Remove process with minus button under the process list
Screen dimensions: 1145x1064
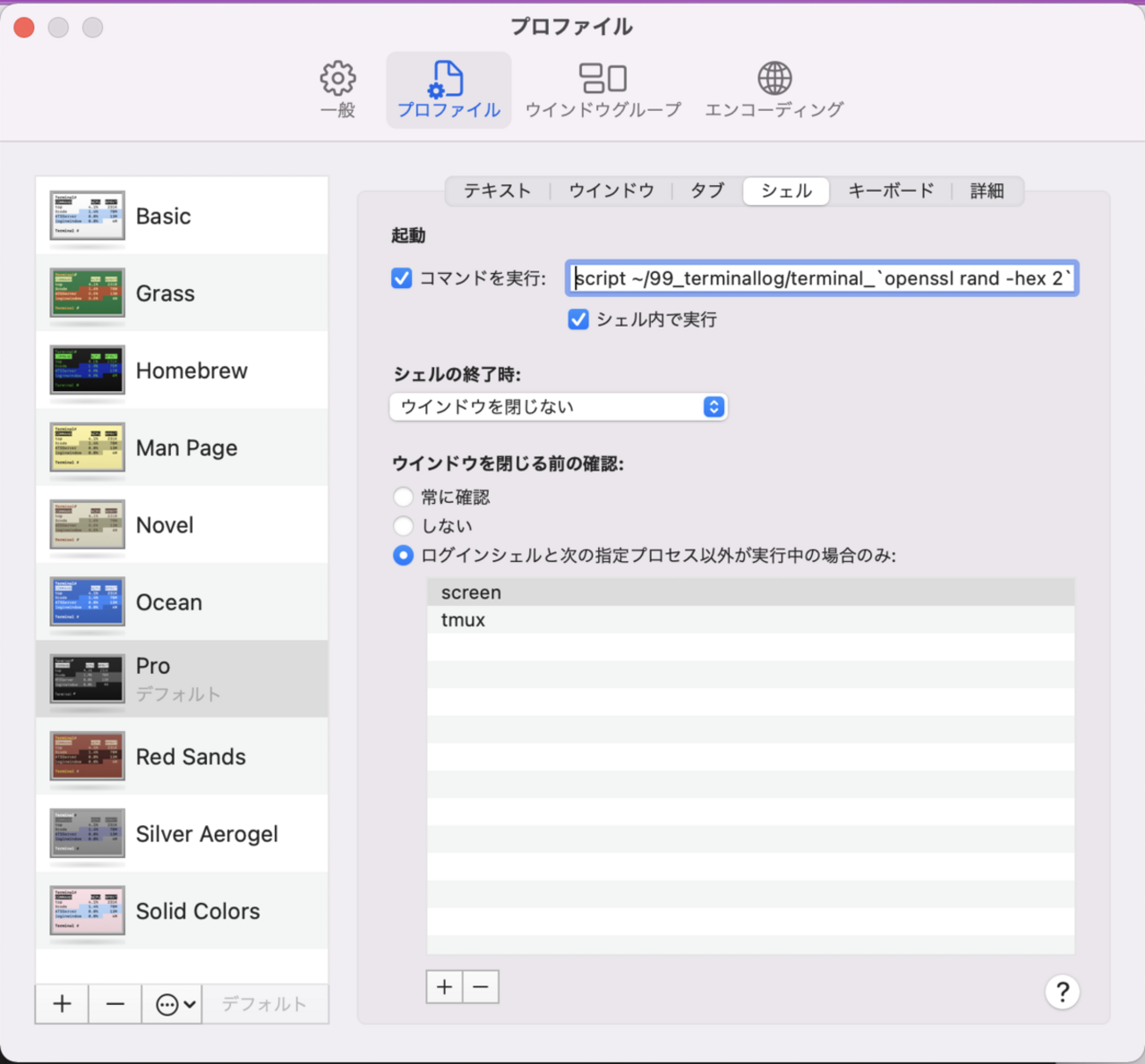click(x=481, y=986)
